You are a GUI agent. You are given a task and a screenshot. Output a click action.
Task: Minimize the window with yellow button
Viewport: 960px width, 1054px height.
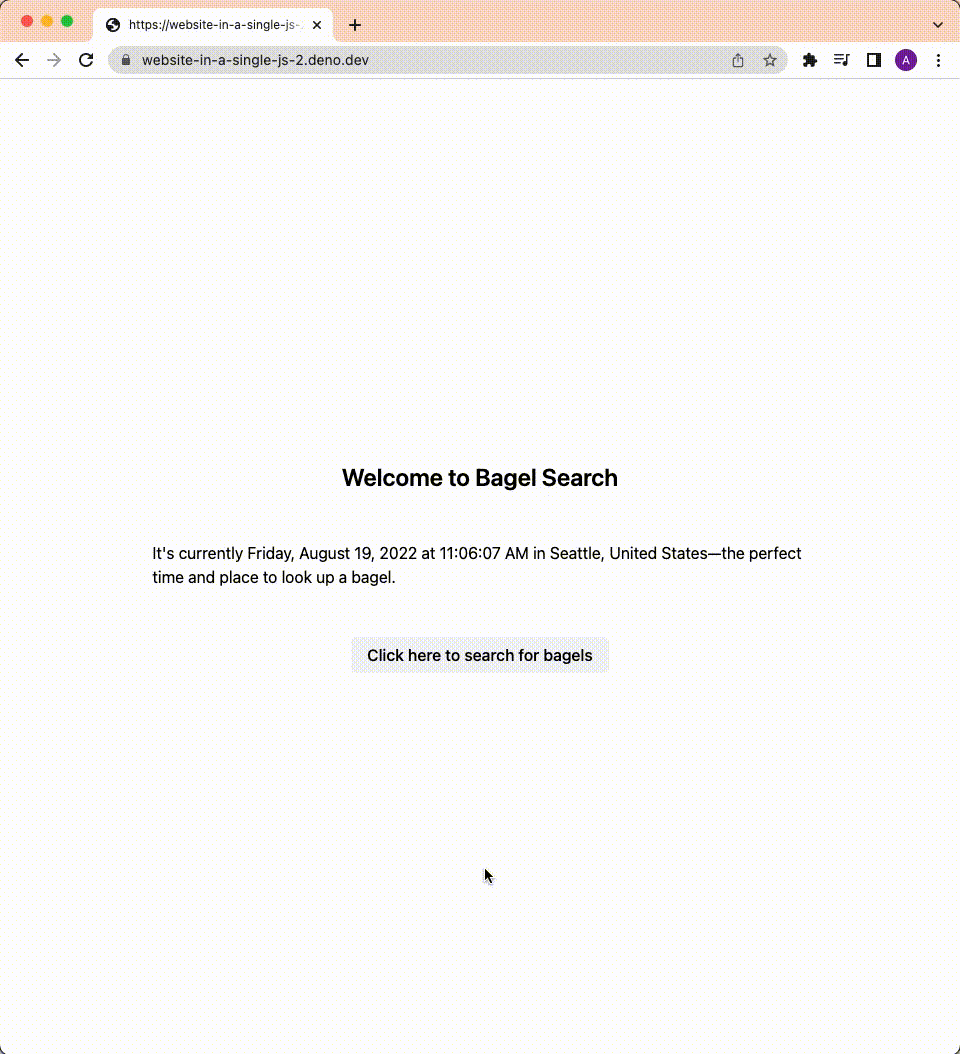click(x=47, y=21)
